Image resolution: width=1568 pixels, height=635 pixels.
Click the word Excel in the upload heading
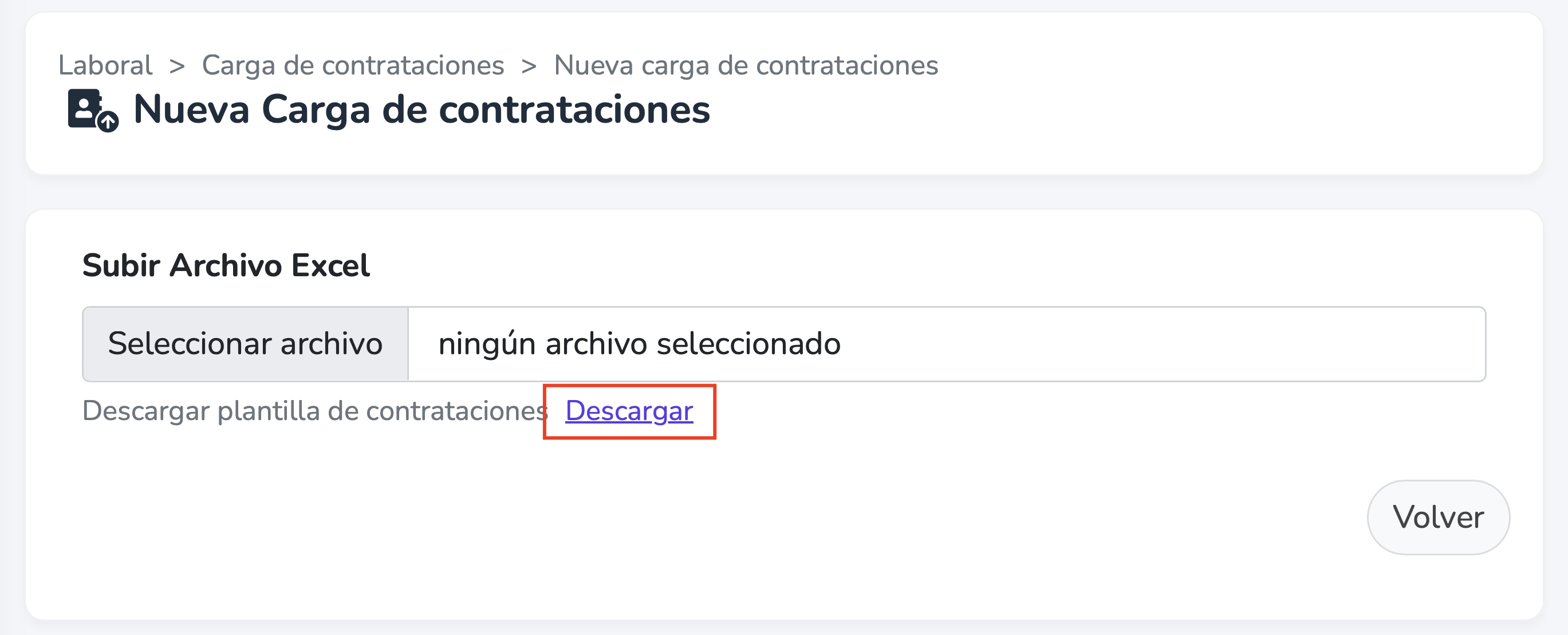click(330, 265)
